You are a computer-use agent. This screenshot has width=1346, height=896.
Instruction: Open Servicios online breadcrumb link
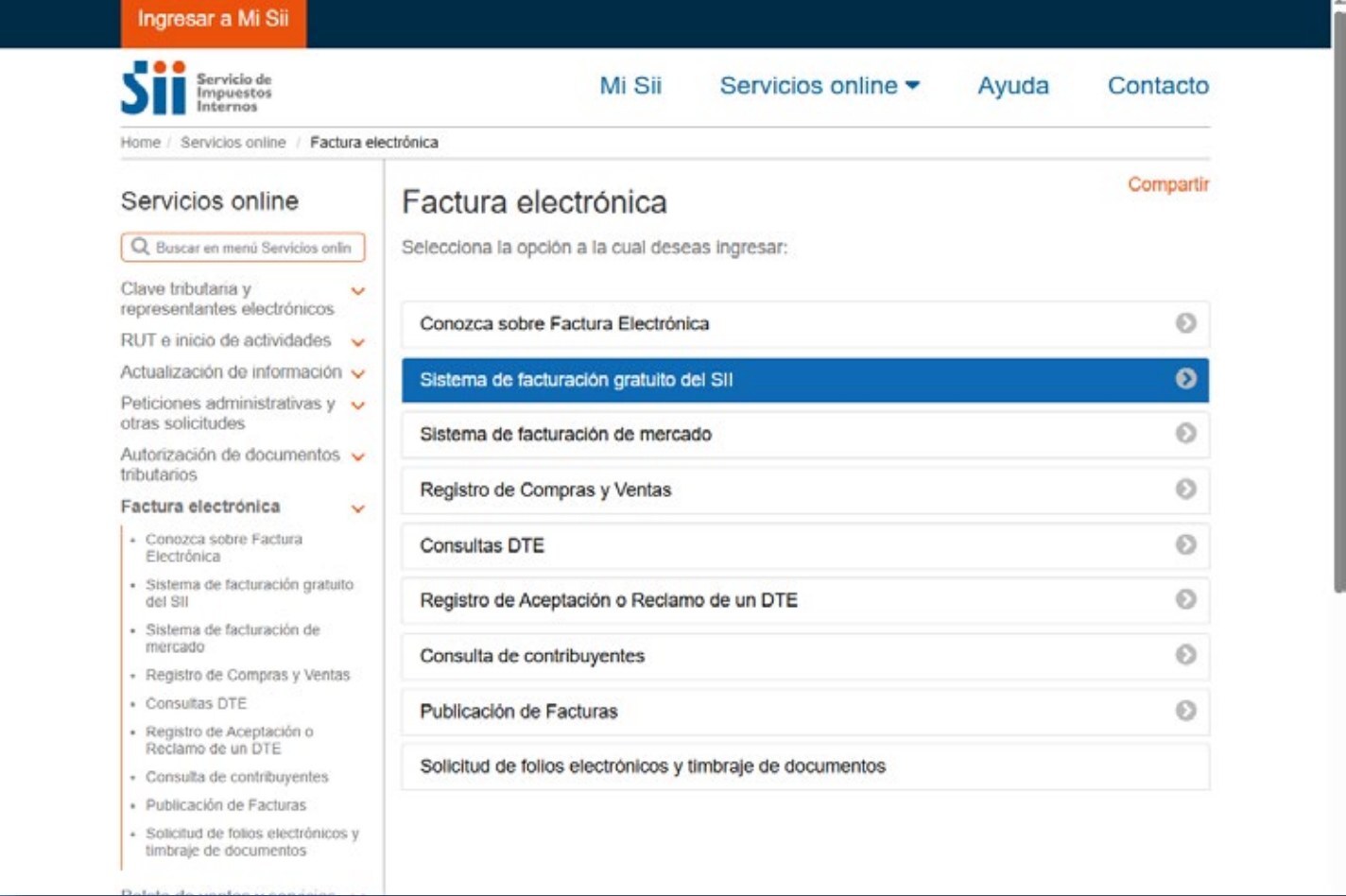pos(233,143)
